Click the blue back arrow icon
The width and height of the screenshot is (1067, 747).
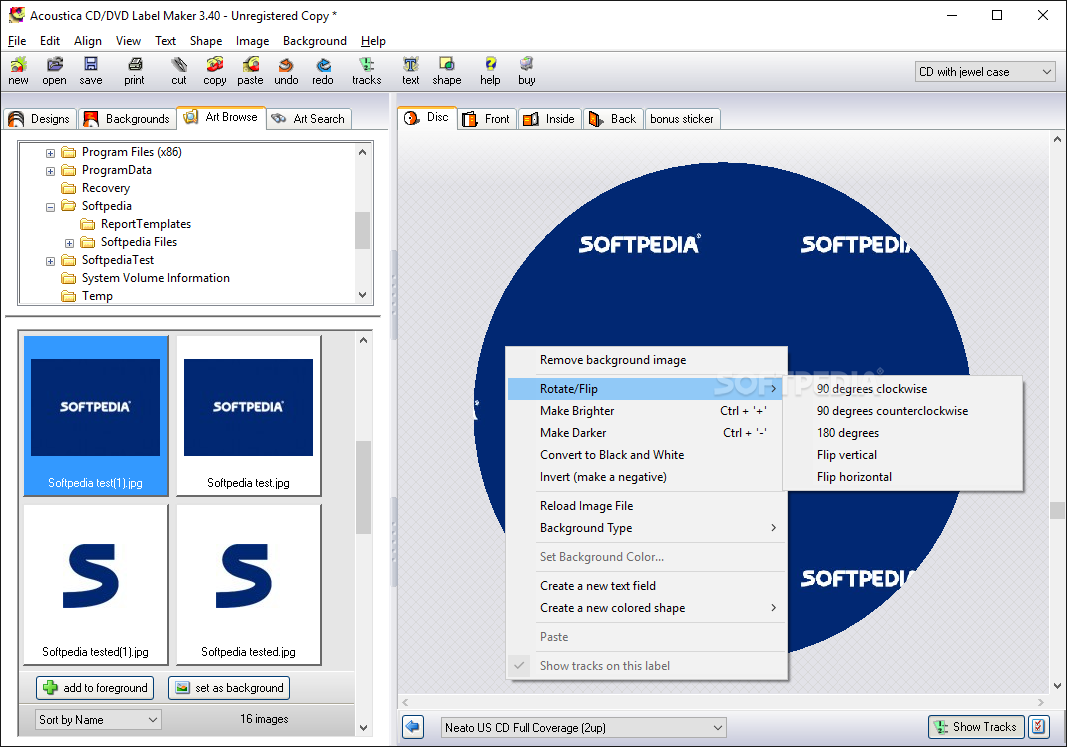pyautogui.click(x=412, y=727)
